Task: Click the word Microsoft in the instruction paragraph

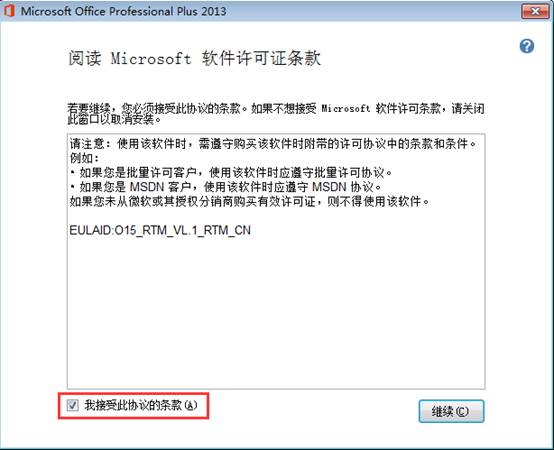Action: (346, 108)
